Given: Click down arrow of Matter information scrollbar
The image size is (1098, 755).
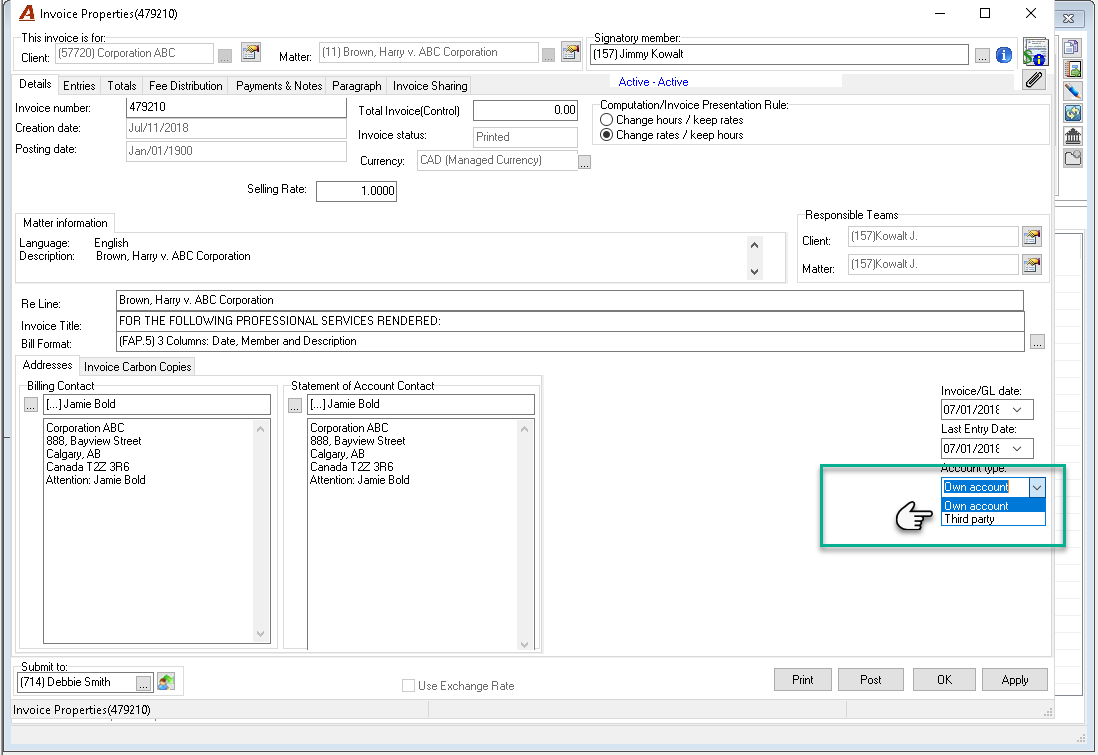Looking at the screenshot, I should click(x=754, y=271).
